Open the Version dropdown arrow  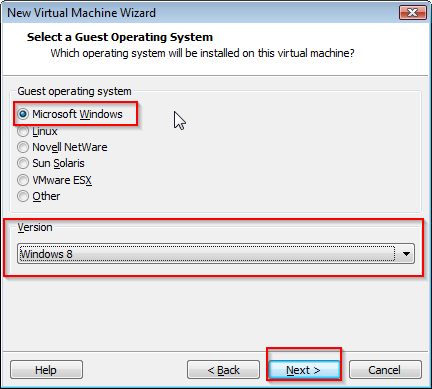[406, 254]
